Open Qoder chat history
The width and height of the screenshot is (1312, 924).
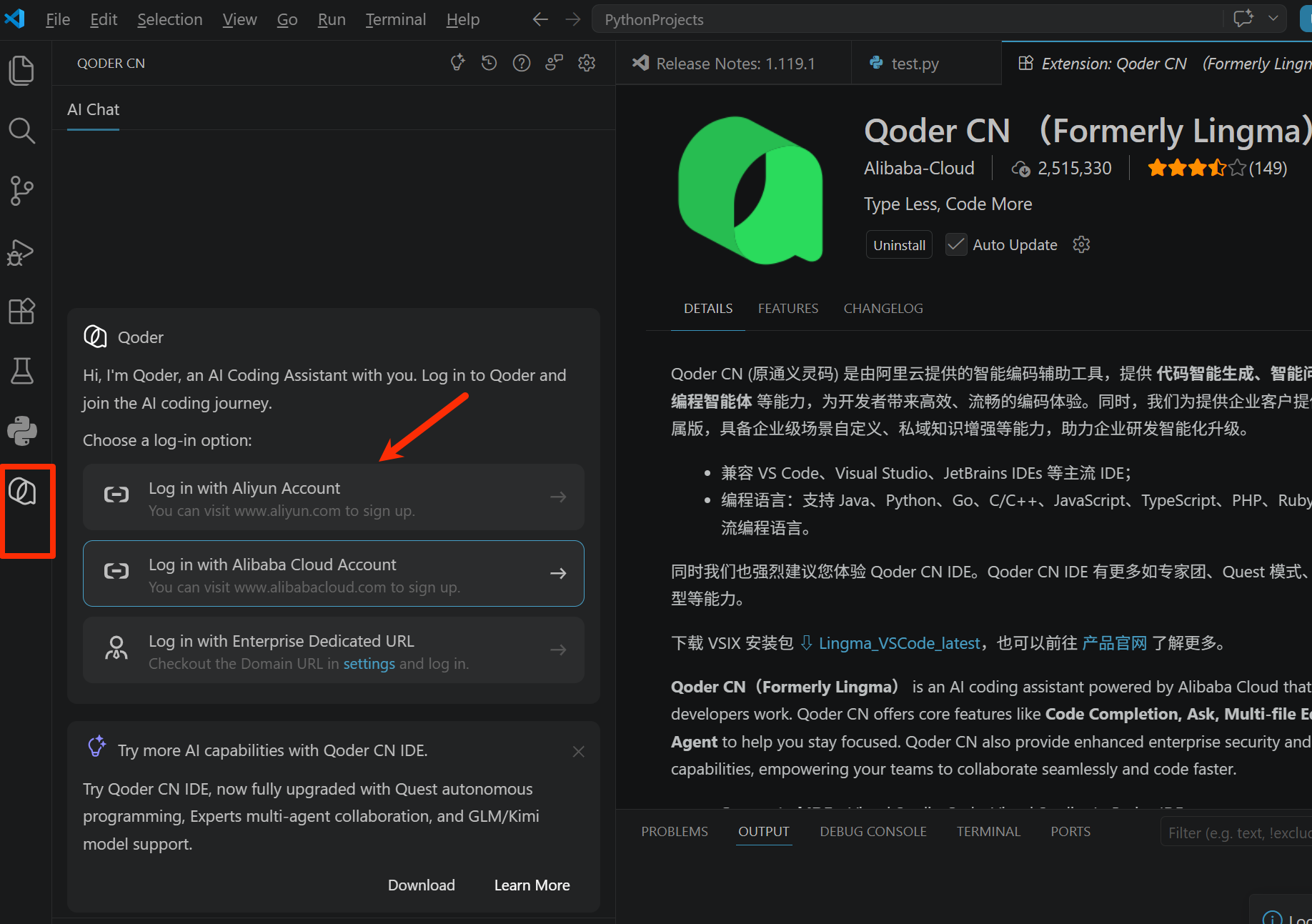[x=489, y=63]
